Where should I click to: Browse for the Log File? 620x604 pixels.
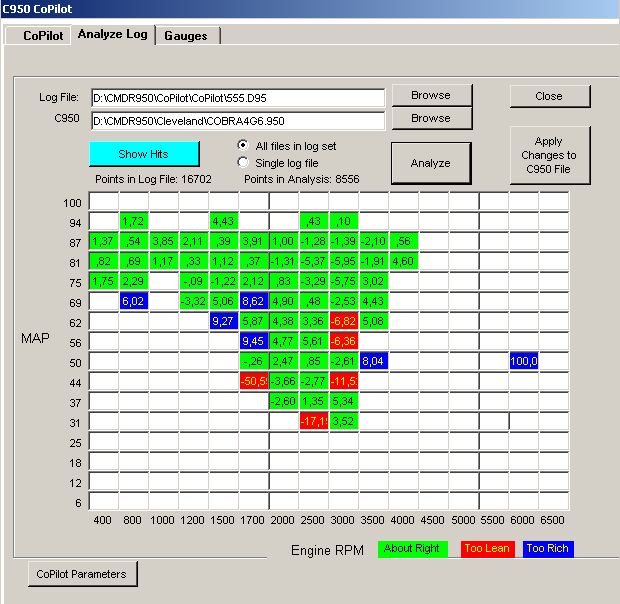click(x=430, y=96)
